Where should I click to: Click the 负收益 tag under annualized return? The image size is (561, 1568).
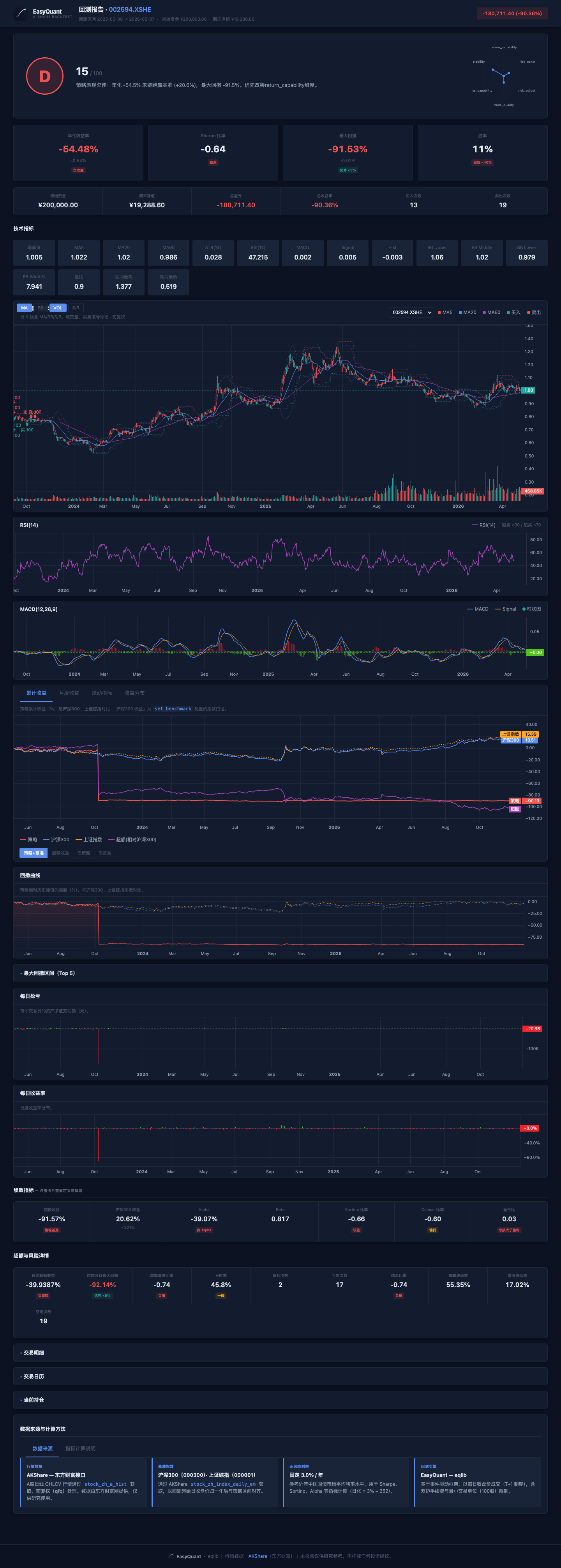[78, 170]
